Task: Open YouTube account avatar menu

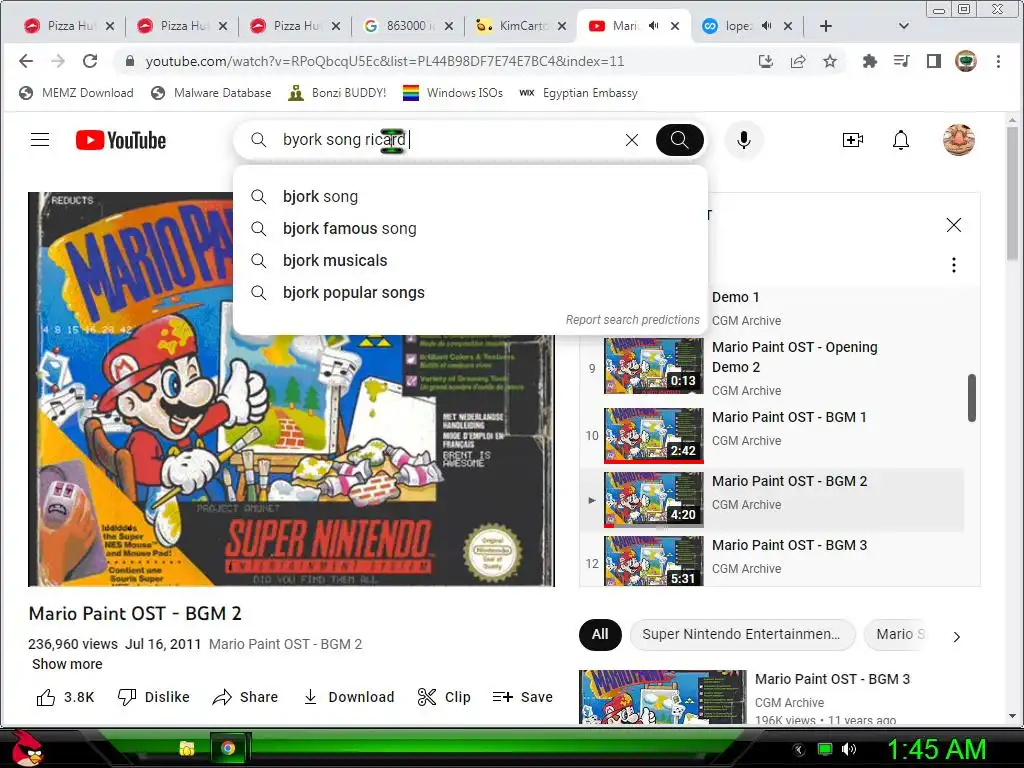Action: point(958,140)
